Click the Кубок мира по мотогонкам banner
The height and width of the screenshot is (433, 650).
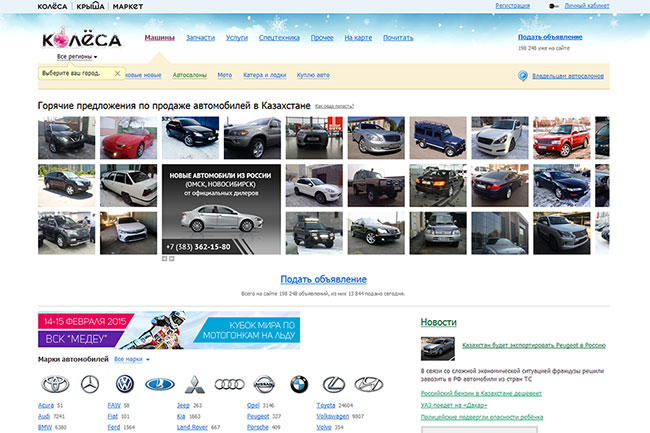coord(169,330)
